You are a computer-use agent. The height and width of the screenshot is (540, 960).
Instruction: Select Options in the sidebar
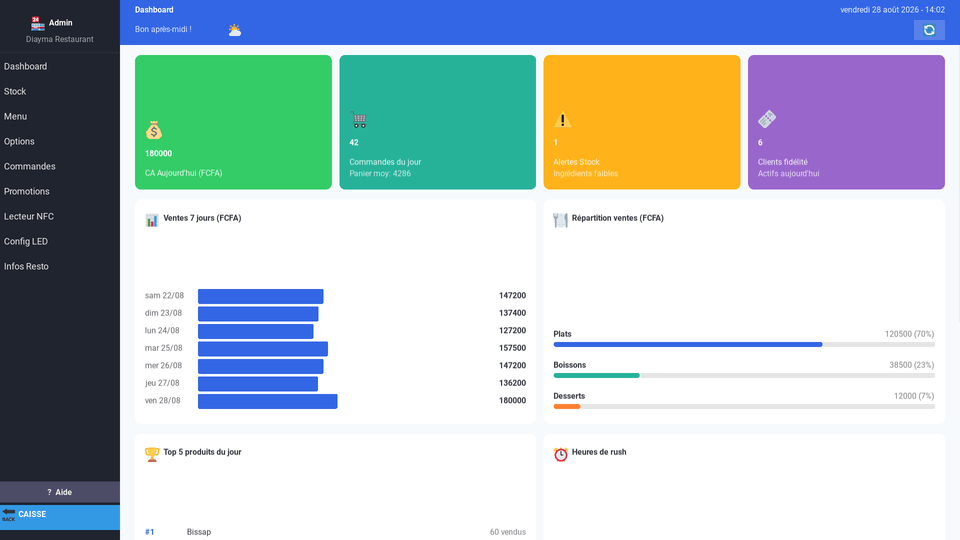pyautogui.click(x=60, y=141)
